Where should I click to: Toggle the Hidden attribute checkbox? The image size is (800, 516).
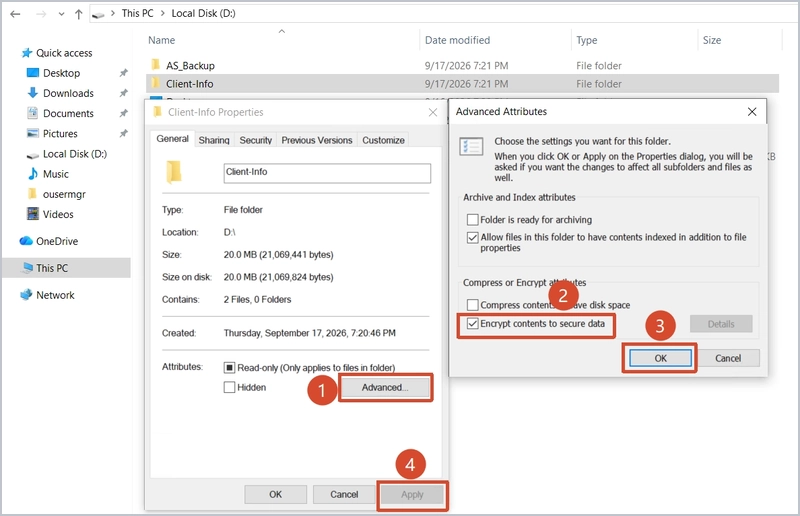(229, 387)
